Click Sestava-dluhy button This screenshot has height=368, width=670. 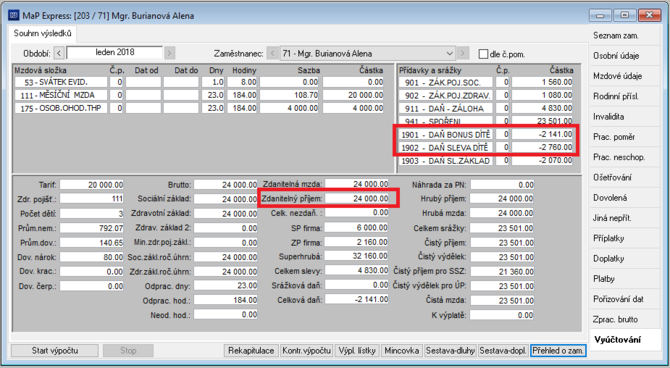click(x=450, y=351)
